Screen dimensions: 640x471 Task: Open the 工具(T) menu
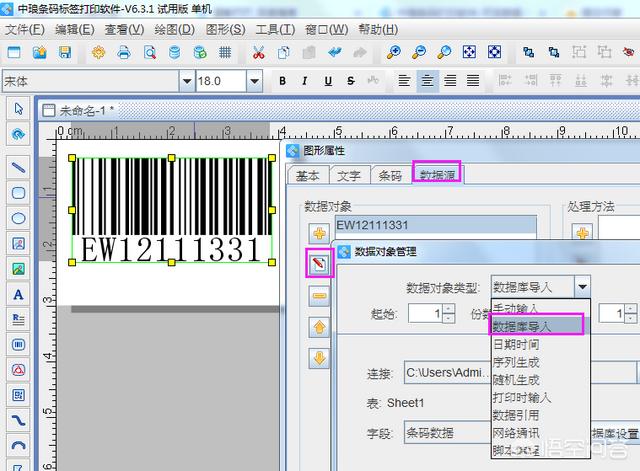click(x=275, y=29)
